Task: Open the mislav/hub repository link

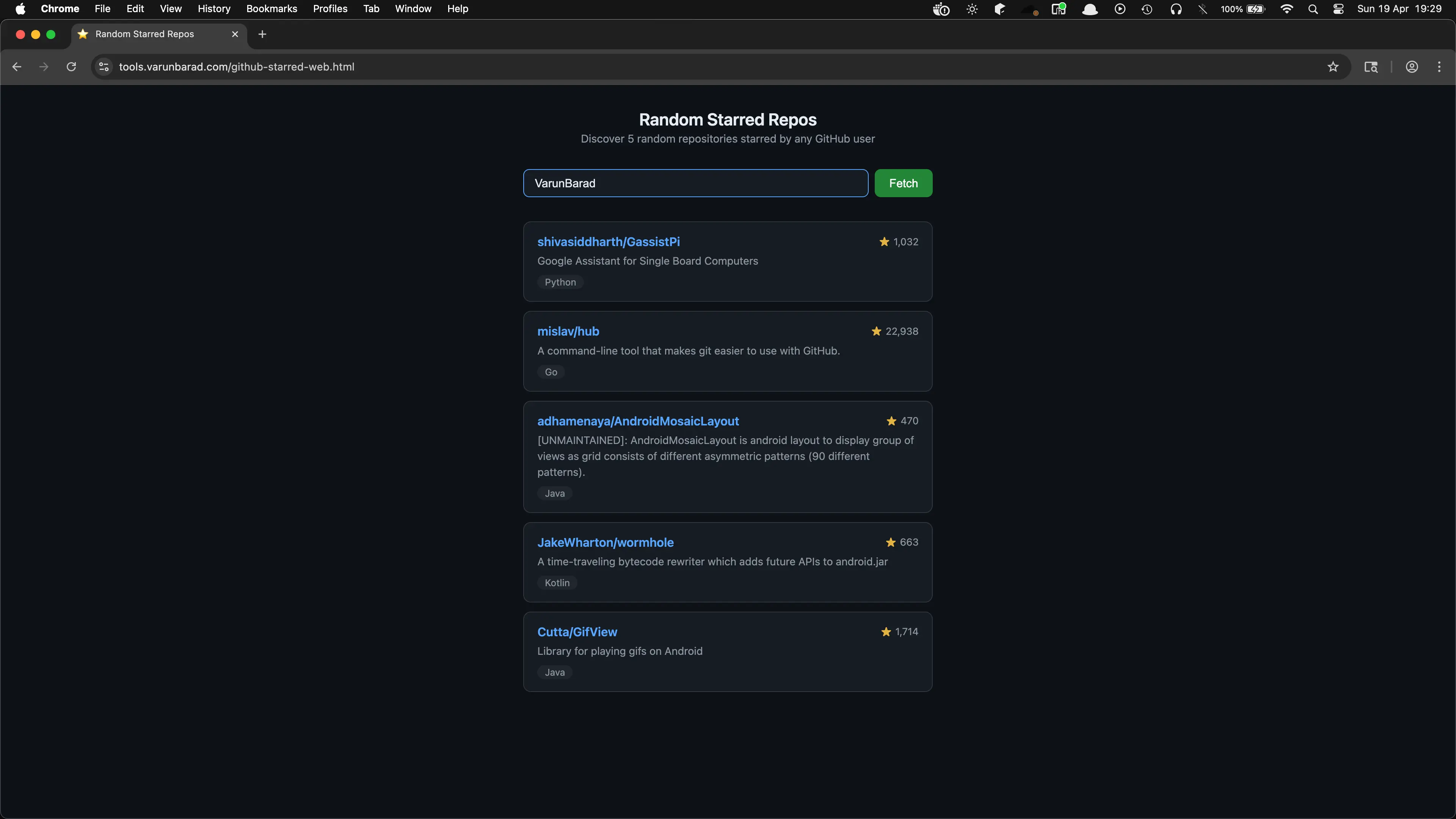Action: click(x=568, y=331)
